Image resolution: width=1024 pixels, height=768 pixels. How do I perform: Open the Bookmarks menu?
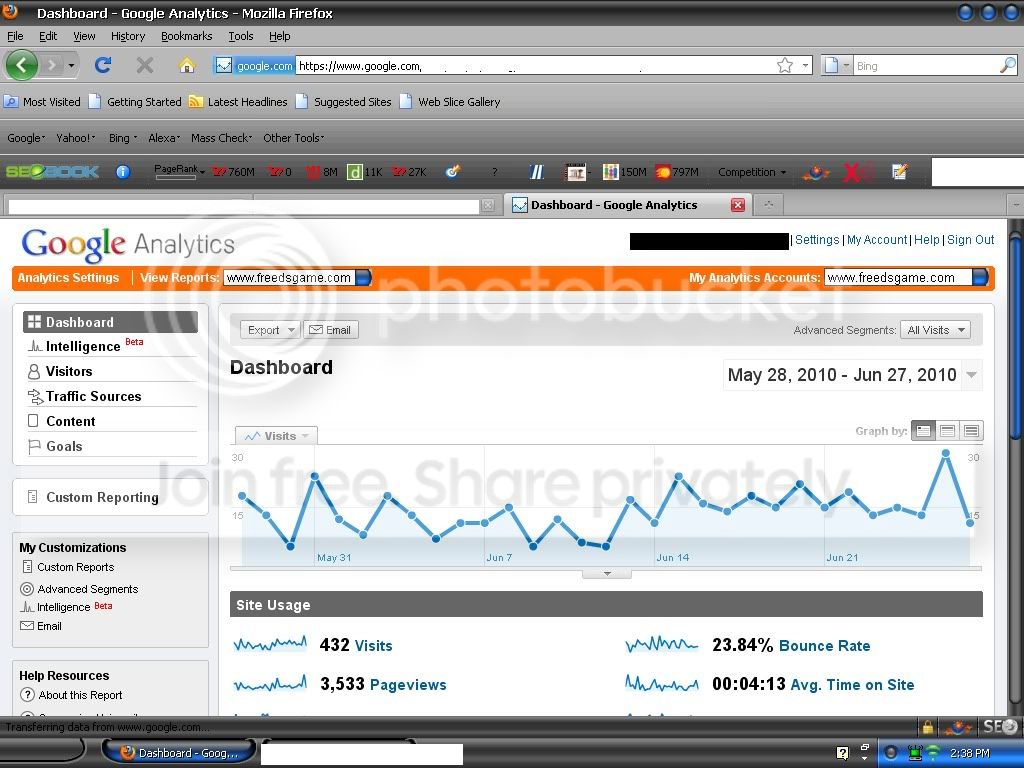click(x=186, y=36)
